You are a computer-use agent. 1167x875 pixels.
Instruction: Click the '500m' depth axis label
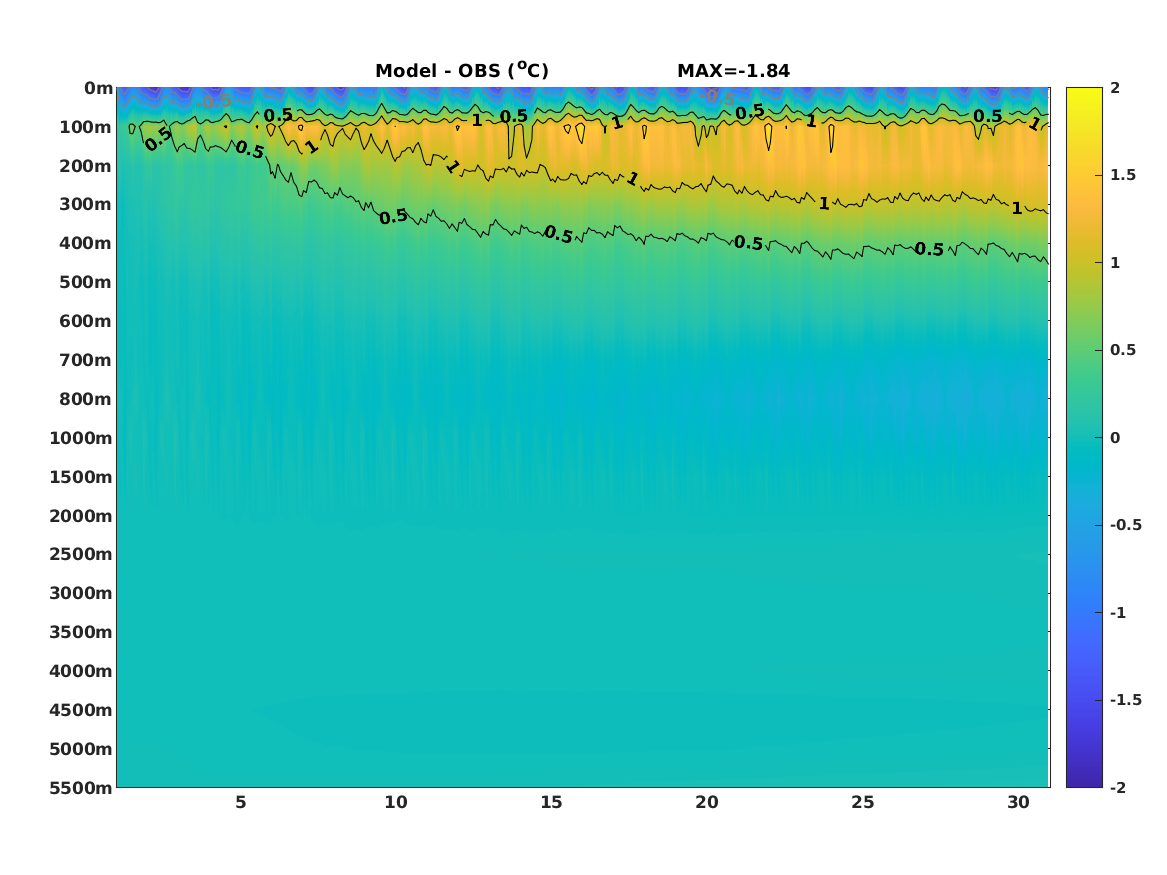(x=86, y=283)
